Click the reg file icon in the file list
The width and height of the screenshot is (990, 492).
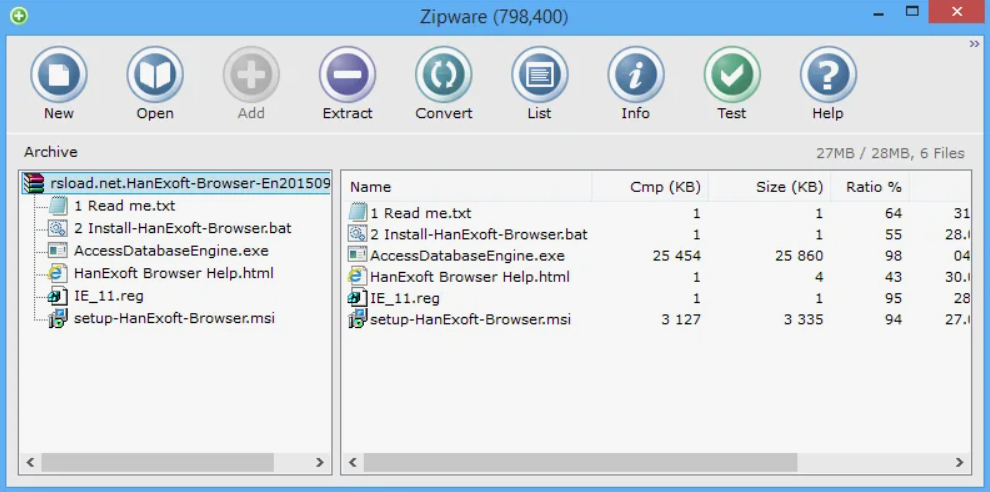coord(357,297)
